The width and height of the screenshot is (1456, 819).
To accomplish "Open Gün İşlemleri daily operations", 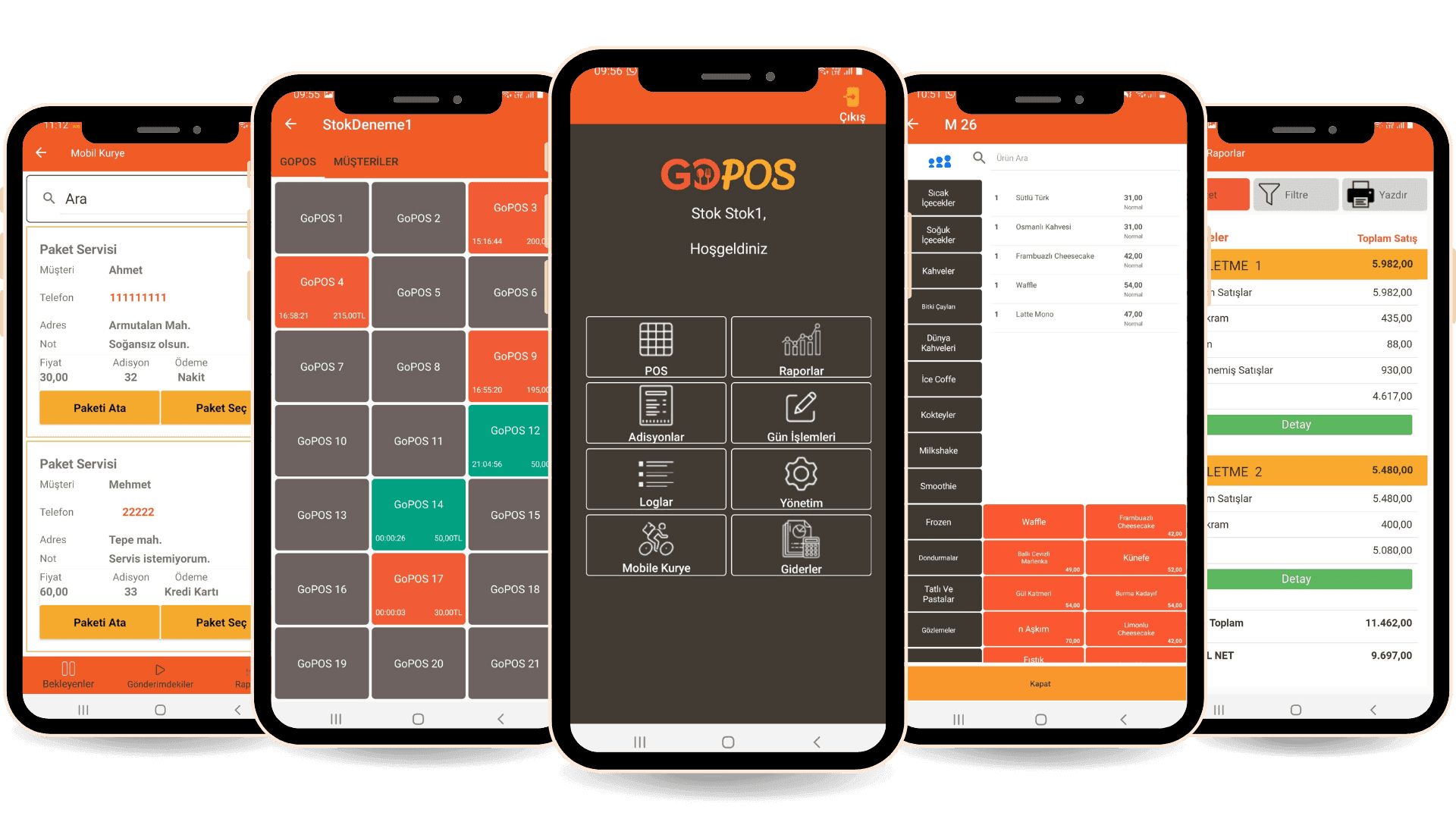I will tap(800, 413).
